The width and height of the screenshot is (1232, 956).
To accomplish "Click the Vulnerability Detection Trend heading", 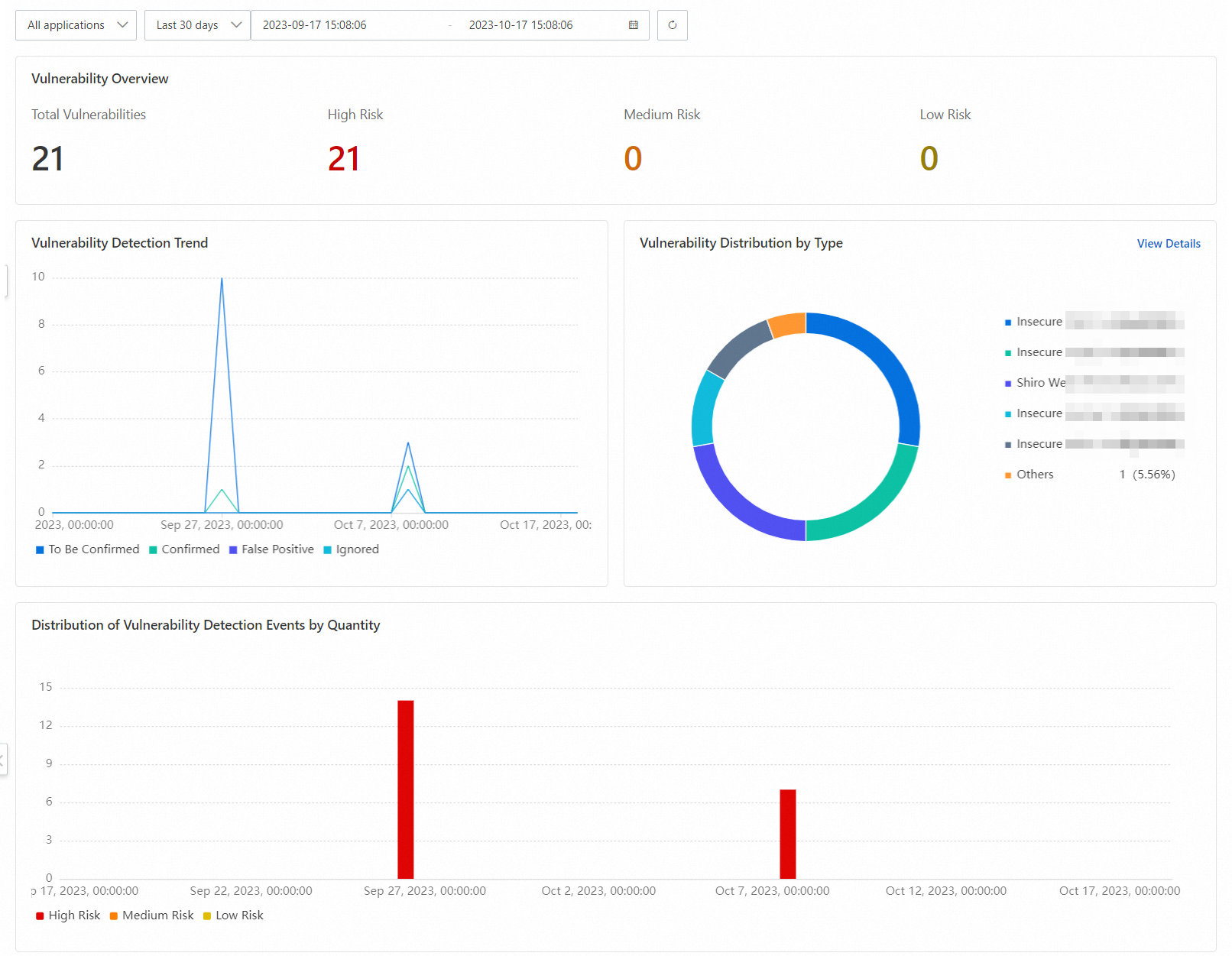I will point(120,243).
